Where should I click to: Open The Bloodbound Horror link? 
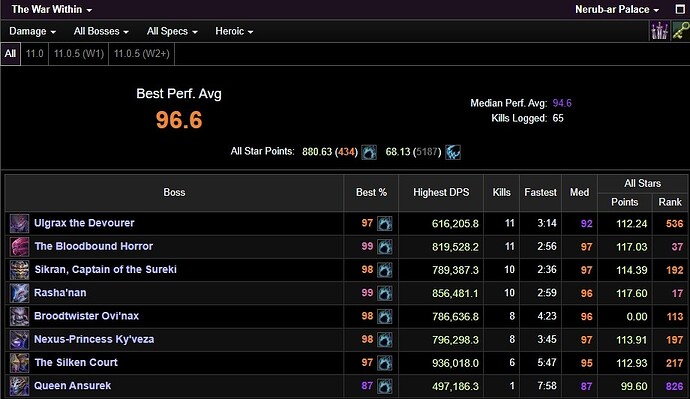94,246
